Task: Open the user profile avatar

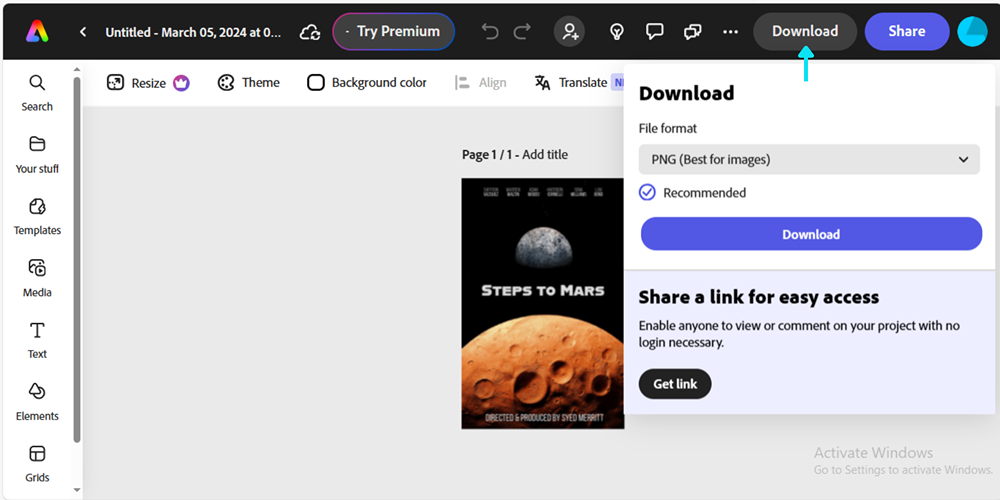Action: pos(973,31)
